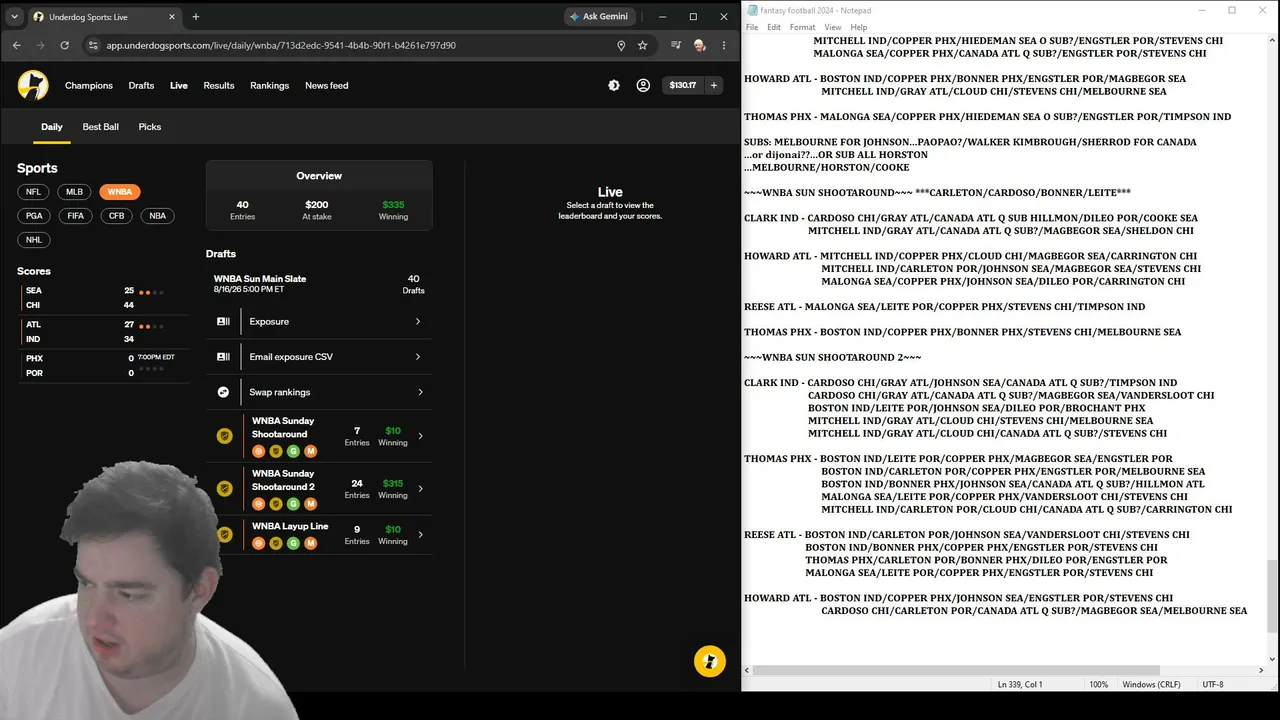Select the NBA sport chip

(x=158, y=216)
